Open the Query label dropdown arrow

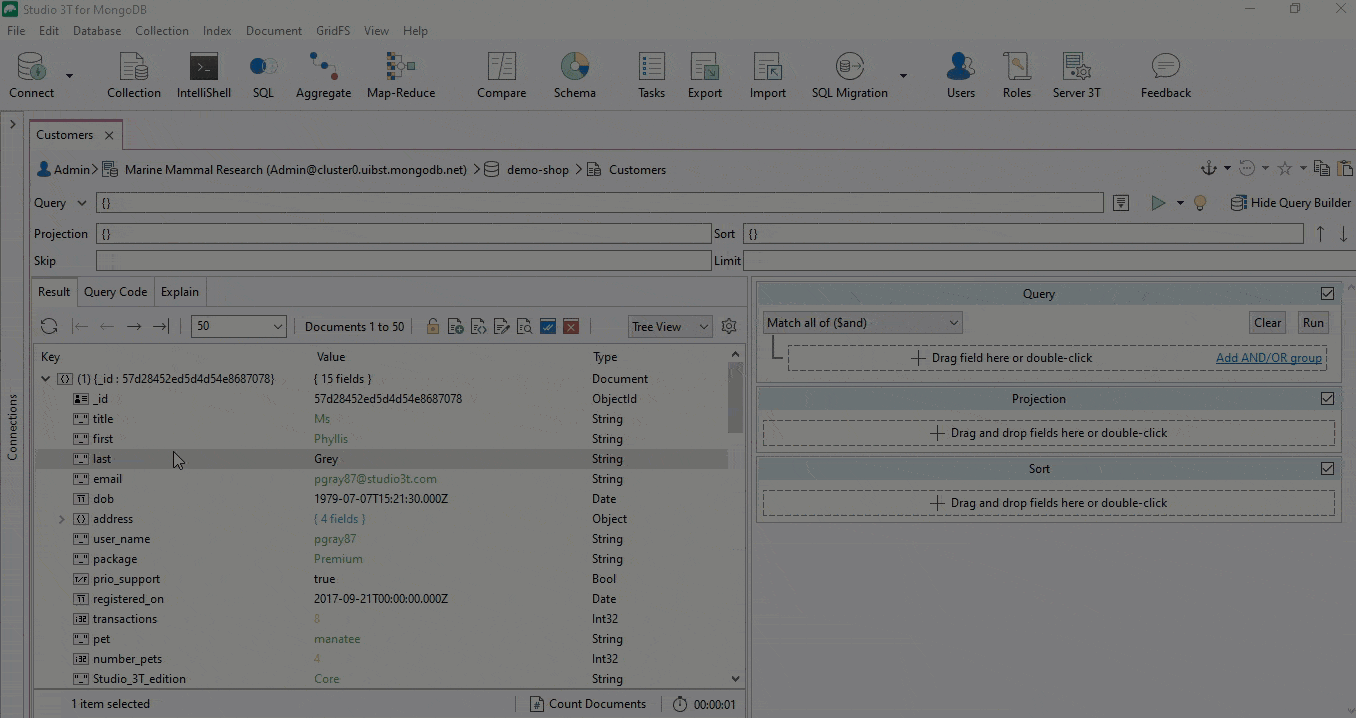coord(81,203)
